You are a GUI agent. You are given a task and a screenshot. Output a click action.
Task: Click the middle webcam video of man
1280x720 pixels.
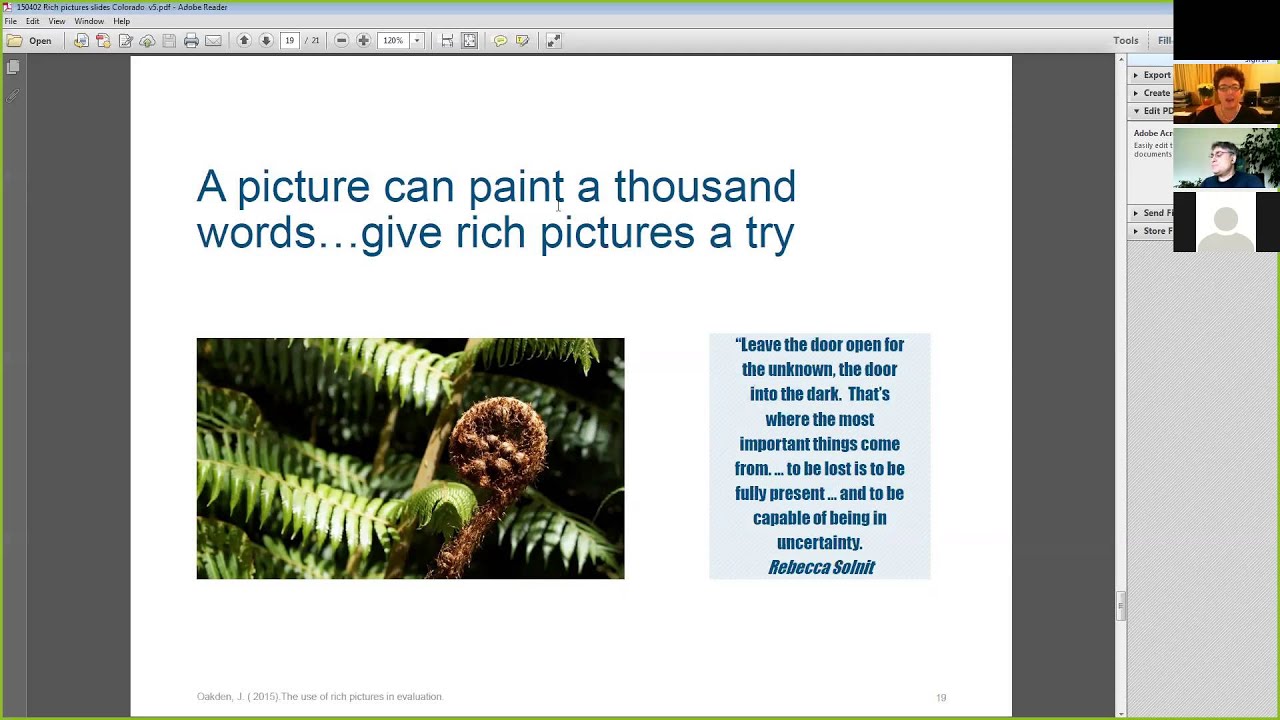(1226, 158)
